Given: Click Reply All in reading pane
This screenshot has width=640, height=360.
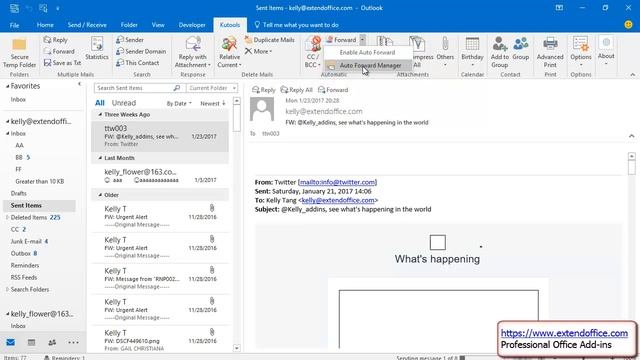Looking at the screenshot, I should [x=297, y=90].
